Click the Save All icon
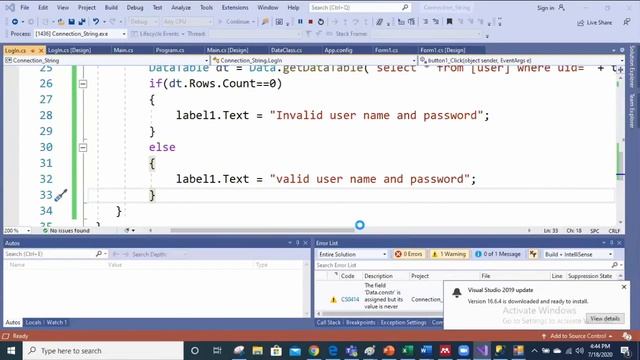640x360 pixels. pyautogui.click(x=82, y=22)
